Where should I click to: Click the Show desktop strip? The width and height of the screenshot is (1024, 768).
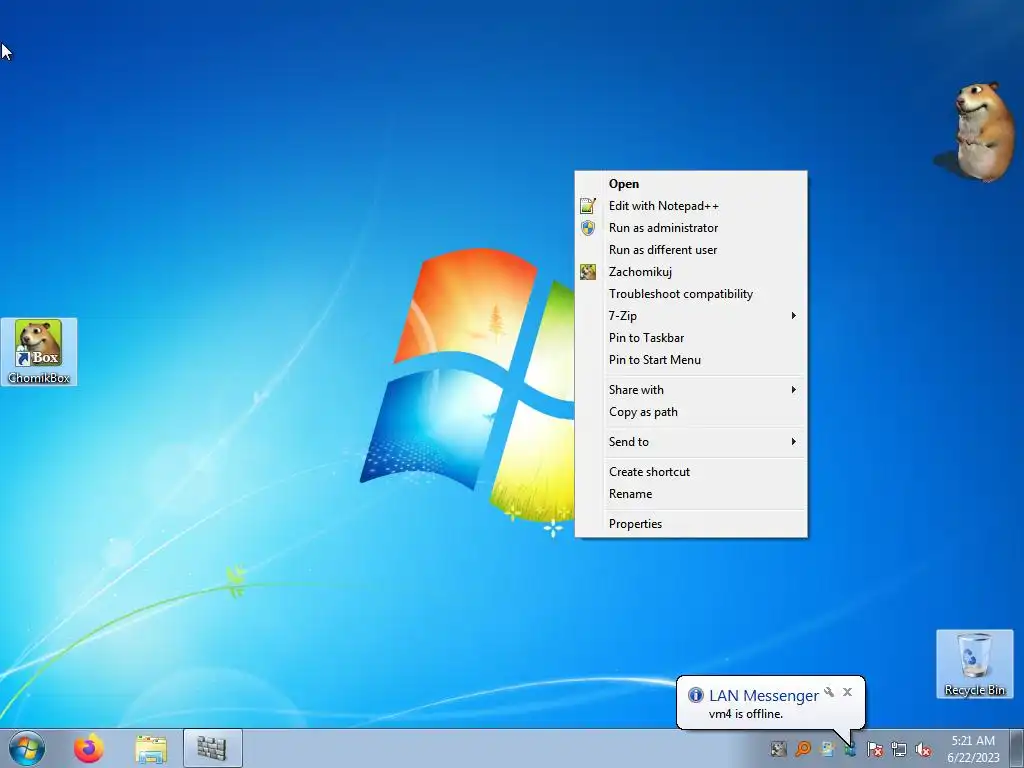1016,748
